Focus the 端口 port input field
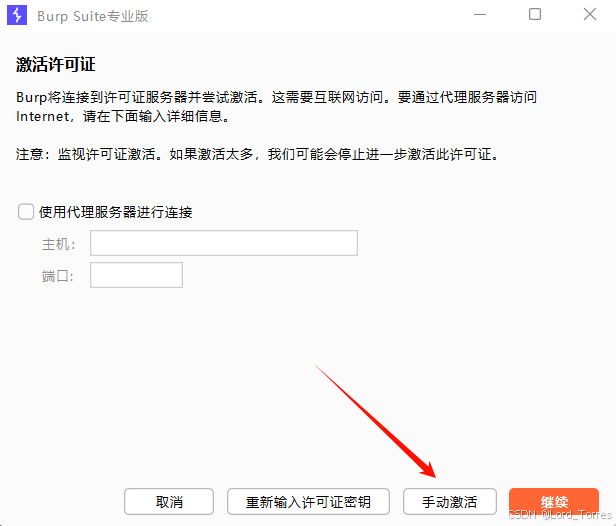This screenshot has width=616, height=526. click(x=136, y=275)
